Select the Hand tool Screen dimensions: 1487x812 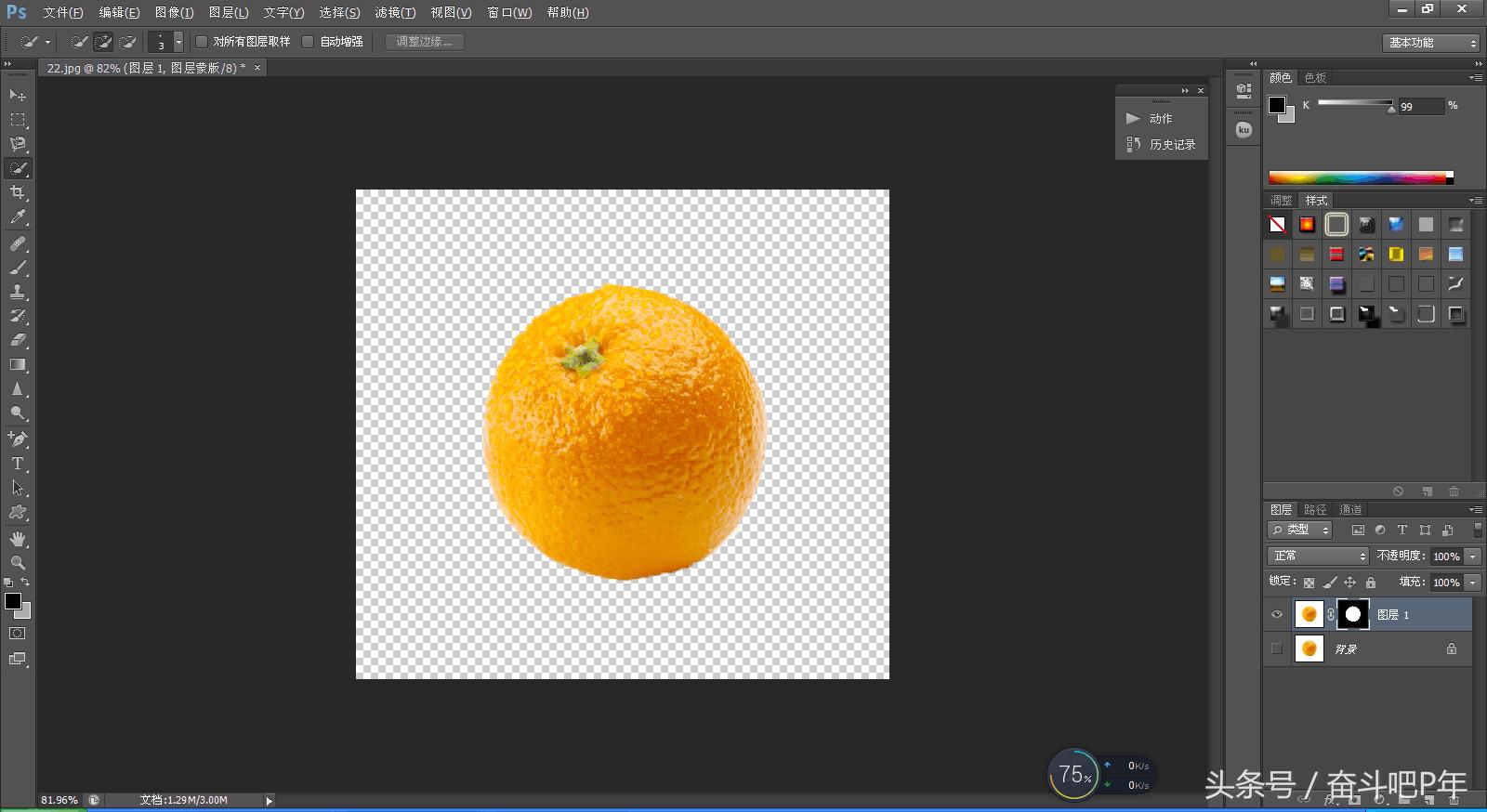(x=18, y=539)
